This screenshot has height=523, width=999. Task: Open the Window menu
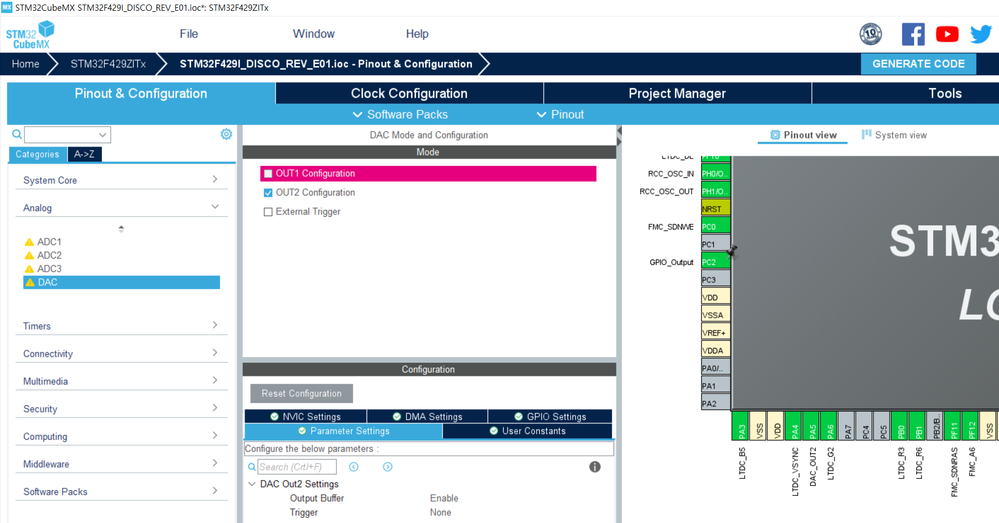pyautogui.click(x=313, y=34)
